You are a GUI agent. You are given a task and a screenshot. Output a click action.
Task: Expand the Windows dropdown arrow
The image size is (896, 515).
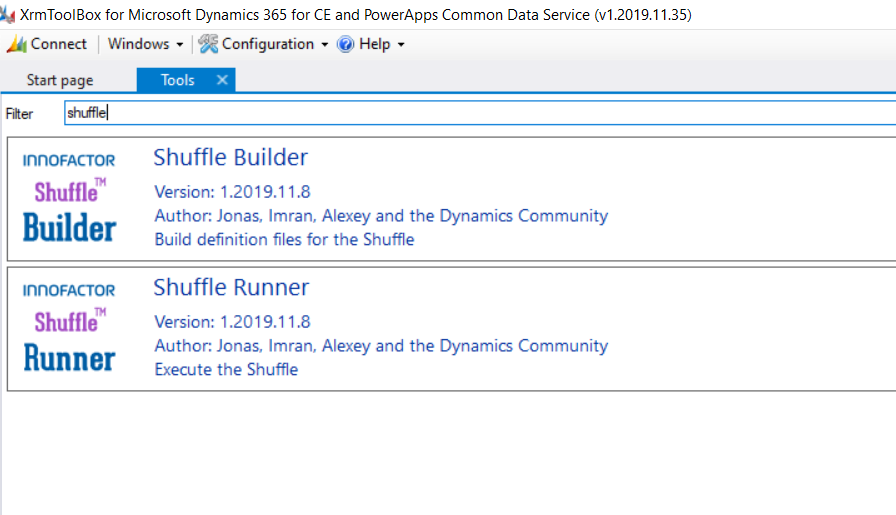[179, 45]
